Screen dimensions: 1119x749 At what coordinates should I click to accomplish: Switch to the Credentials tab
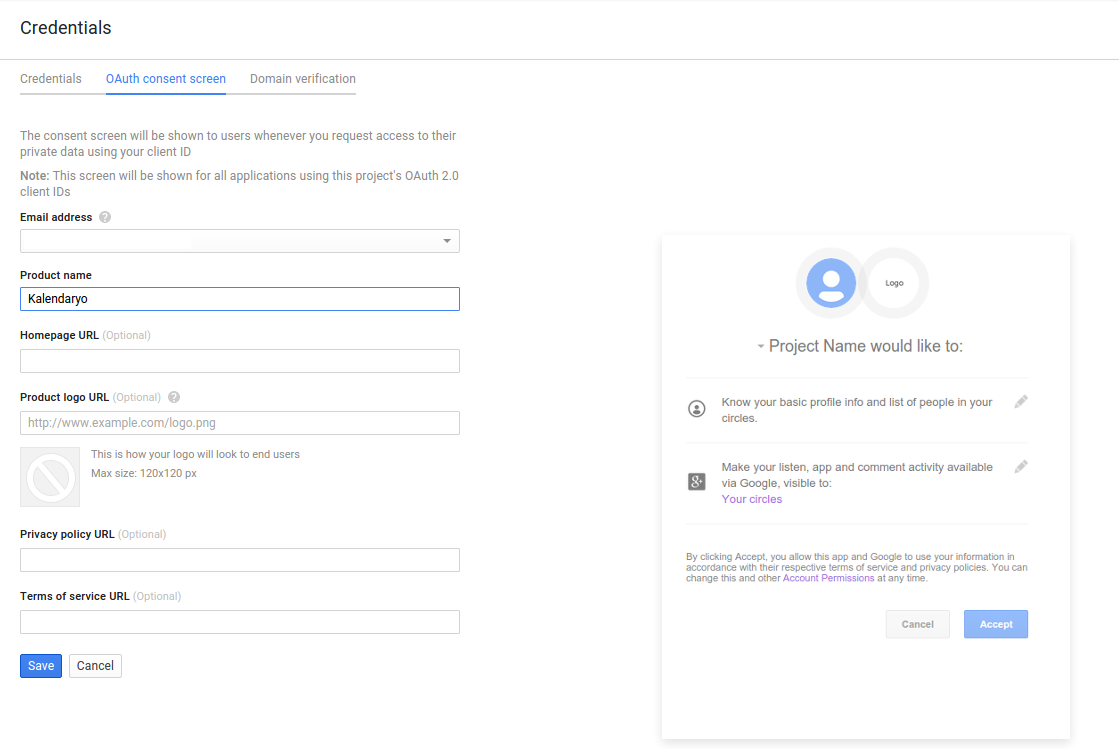coord(51,78)
